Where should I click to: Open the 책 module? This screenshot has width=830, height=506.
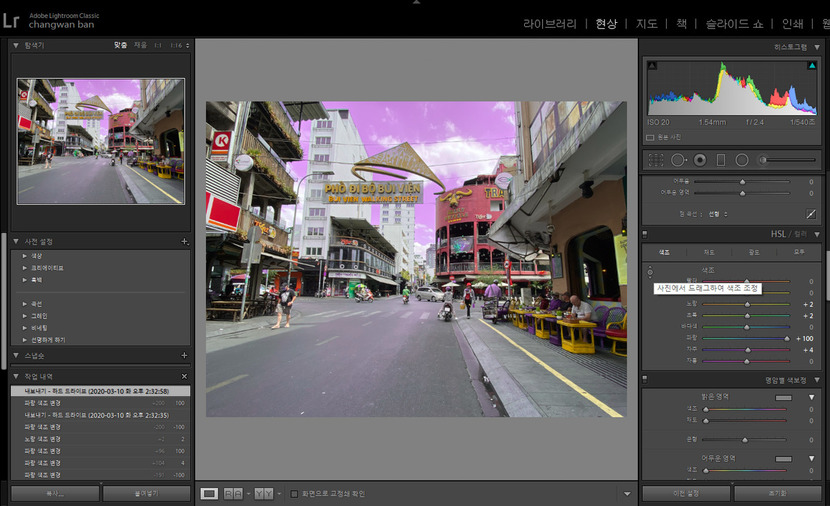[x=681, y=23]
